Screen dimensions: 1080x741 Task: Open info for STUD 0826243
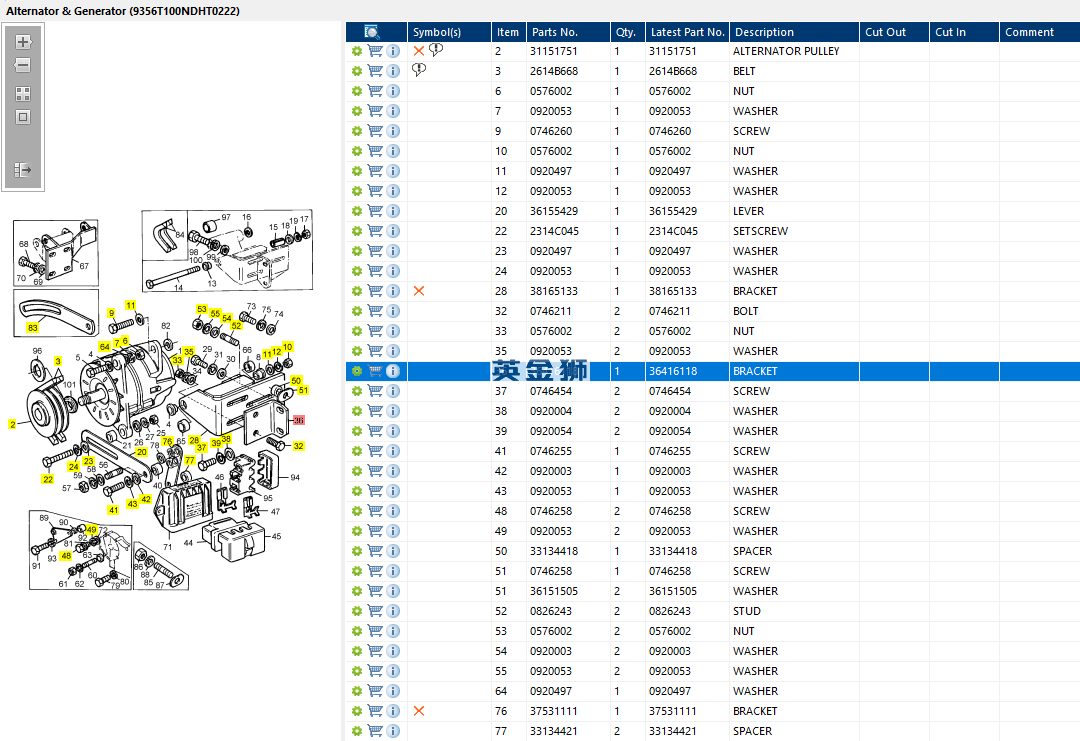(x=393, y=611)
